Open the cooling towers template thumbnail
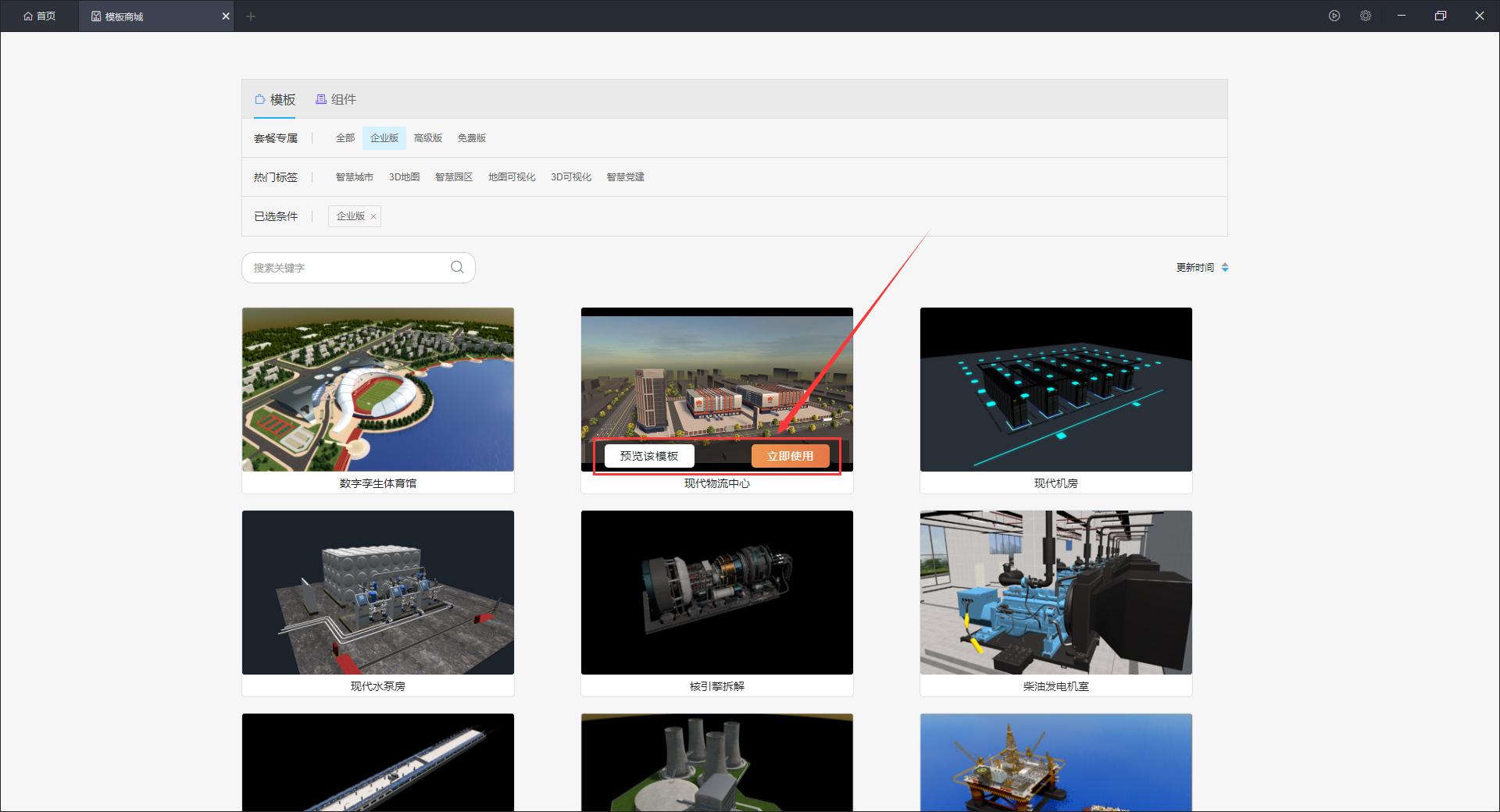 tap(717, 762)
